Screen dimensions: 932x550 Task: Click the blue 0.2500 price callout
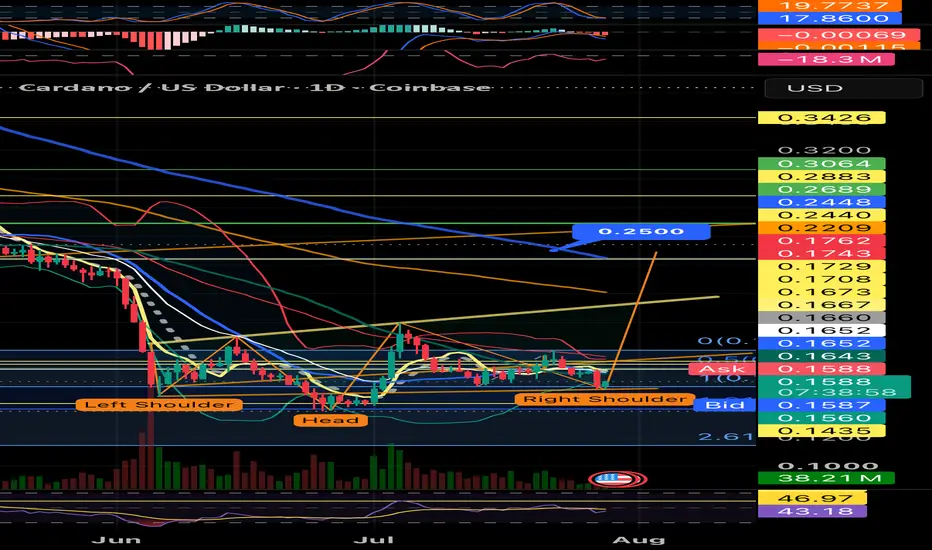click(641, 231)
